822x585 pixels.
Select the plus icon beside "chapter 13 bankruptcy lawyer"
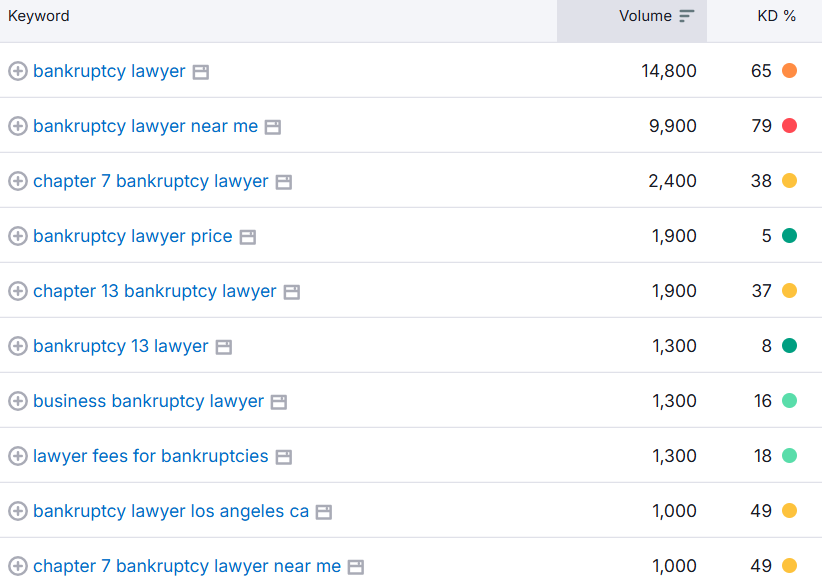(x=18, y=291)
